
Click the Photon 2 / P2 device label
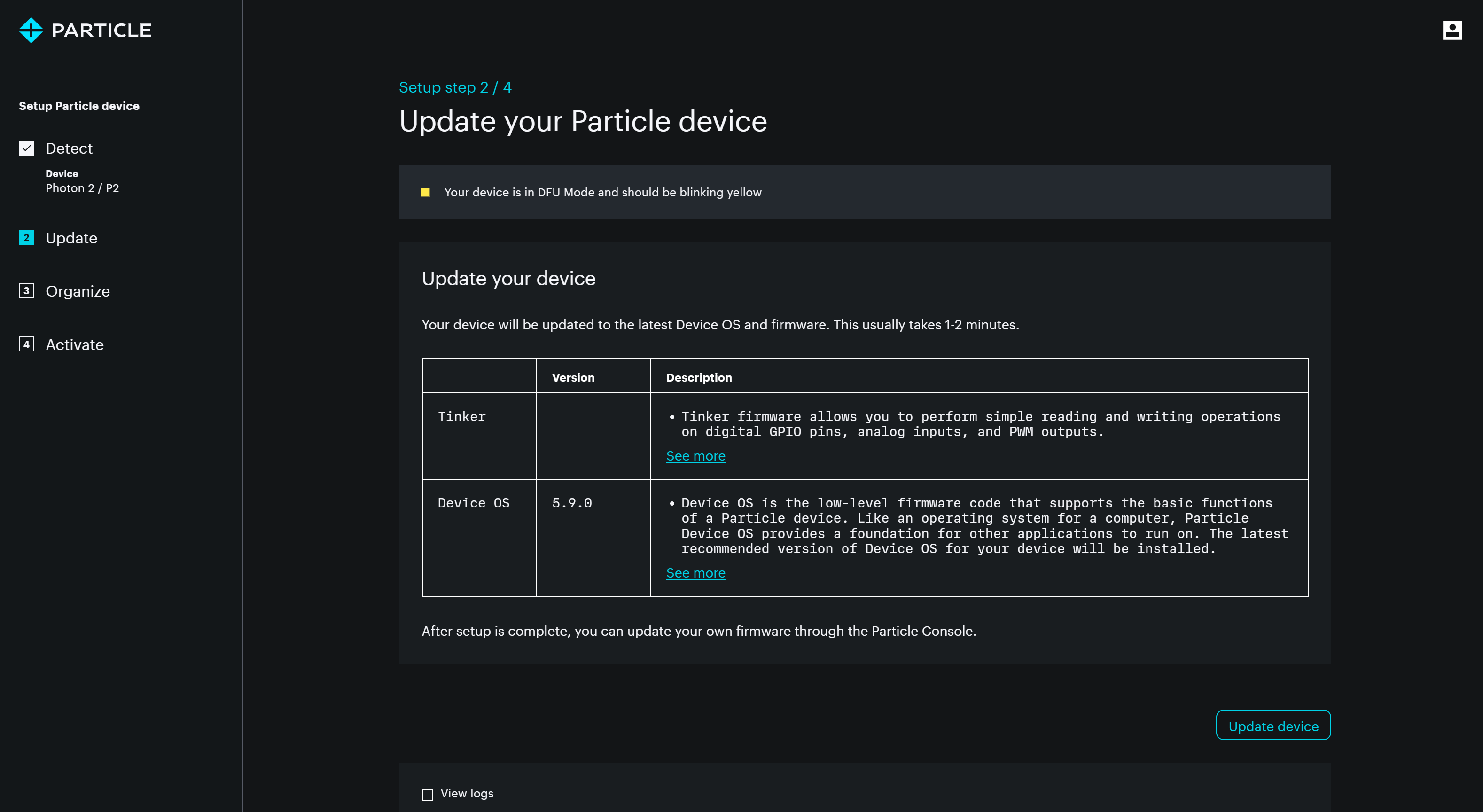(x=82, y=188)
